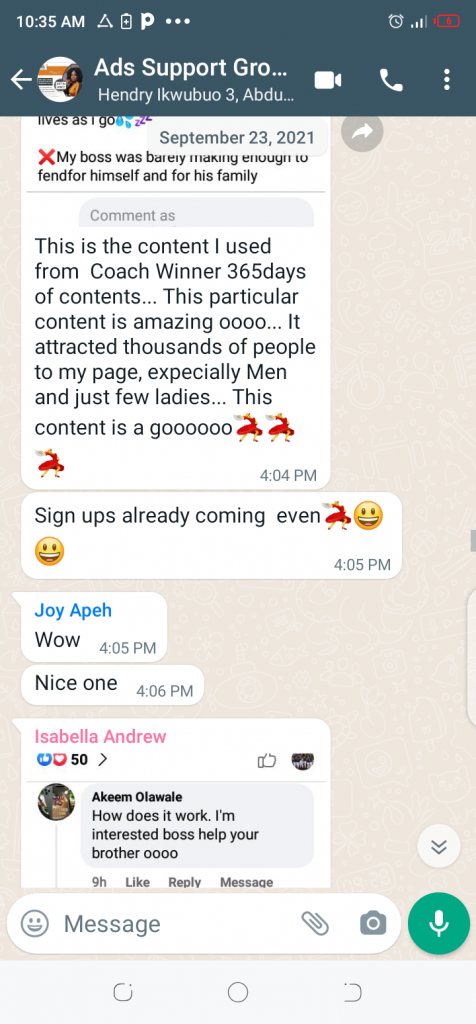Jump to latest messages with the down chevrons
Image resolution: width=476 pixels, height=1024 pixels.
tap(439, 847)
